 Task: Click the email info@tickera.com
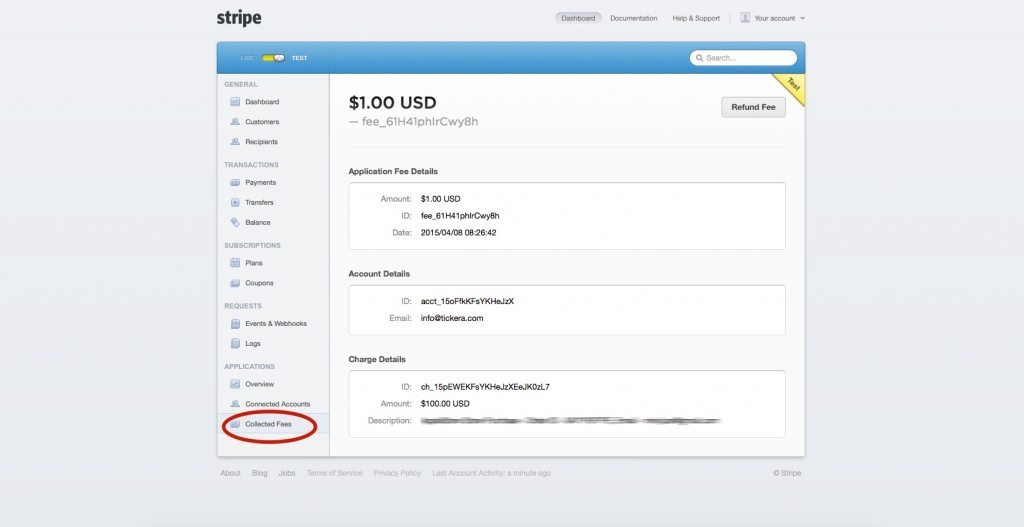click(x=452, y=318)
